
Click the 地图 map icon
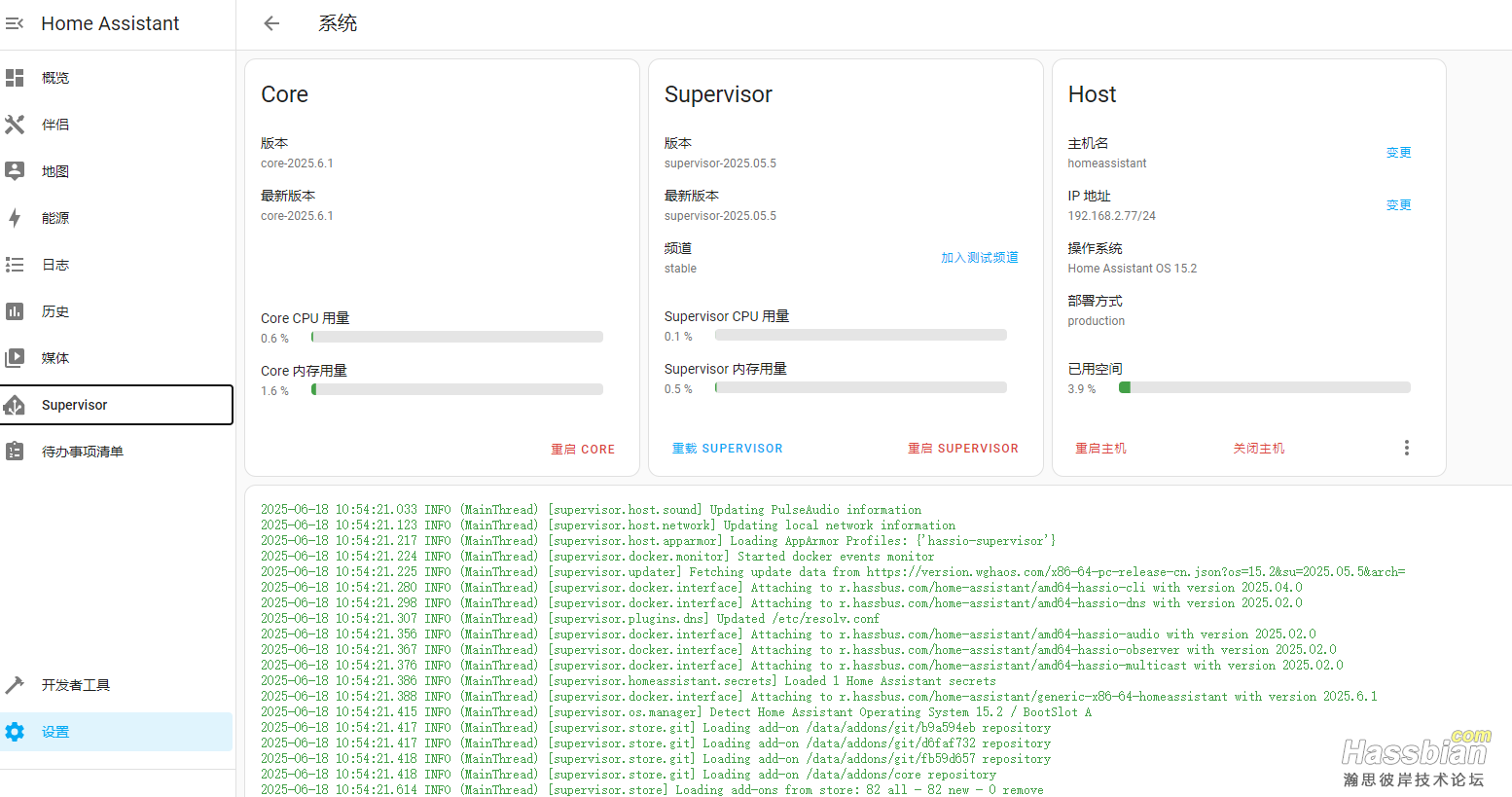pos(15,171)
